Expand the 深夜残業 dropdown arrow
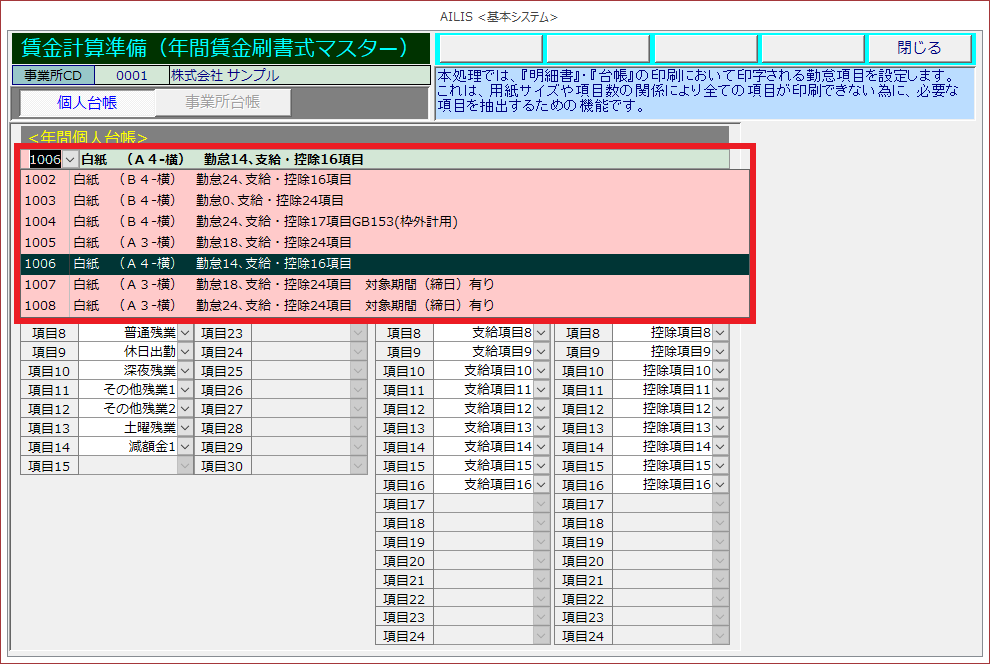The image size is (990, 664). (185, 371)
